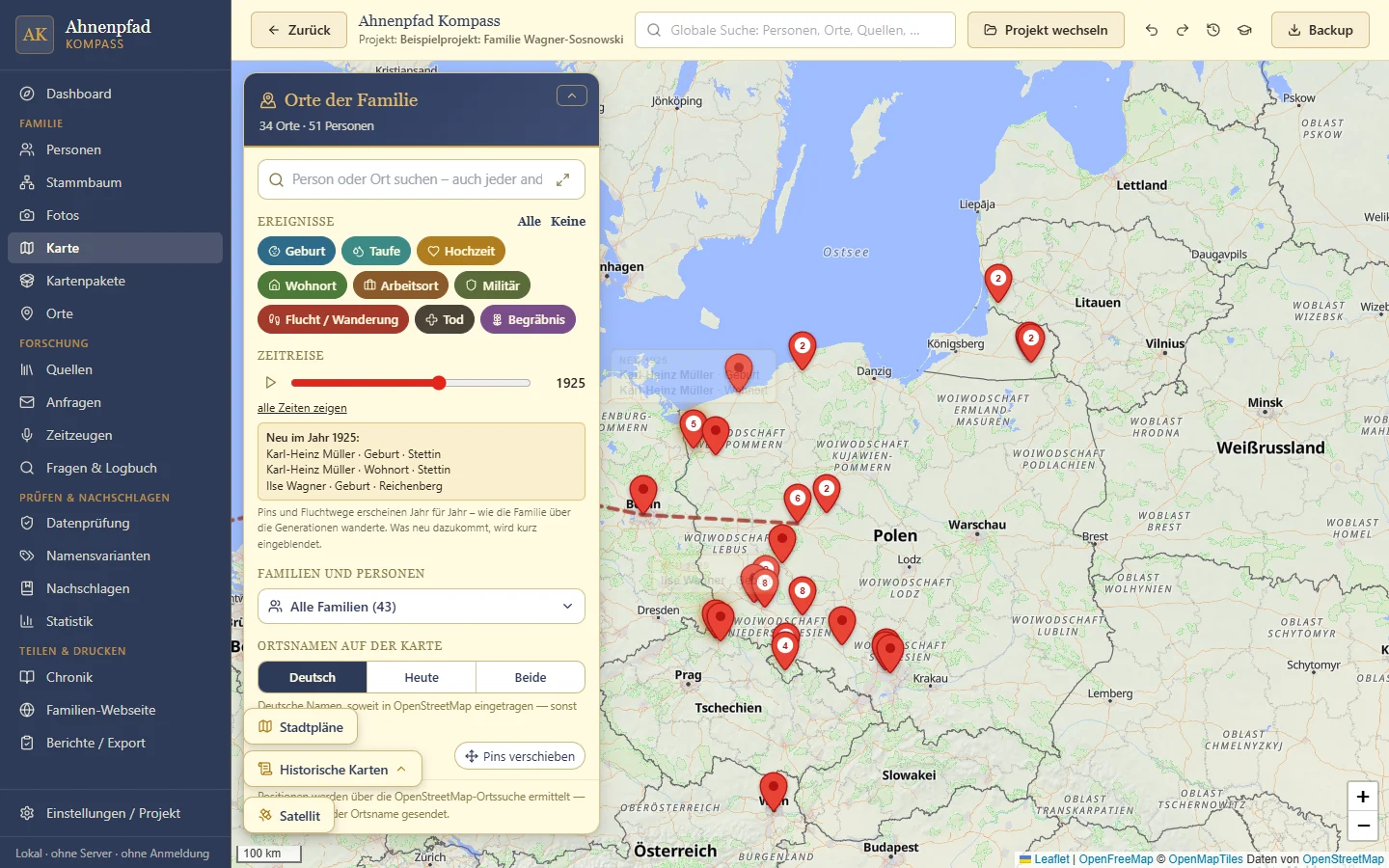Open Einstellungen / Projekt
Viewport: 1389px width, 868px height.
[115, 813]
